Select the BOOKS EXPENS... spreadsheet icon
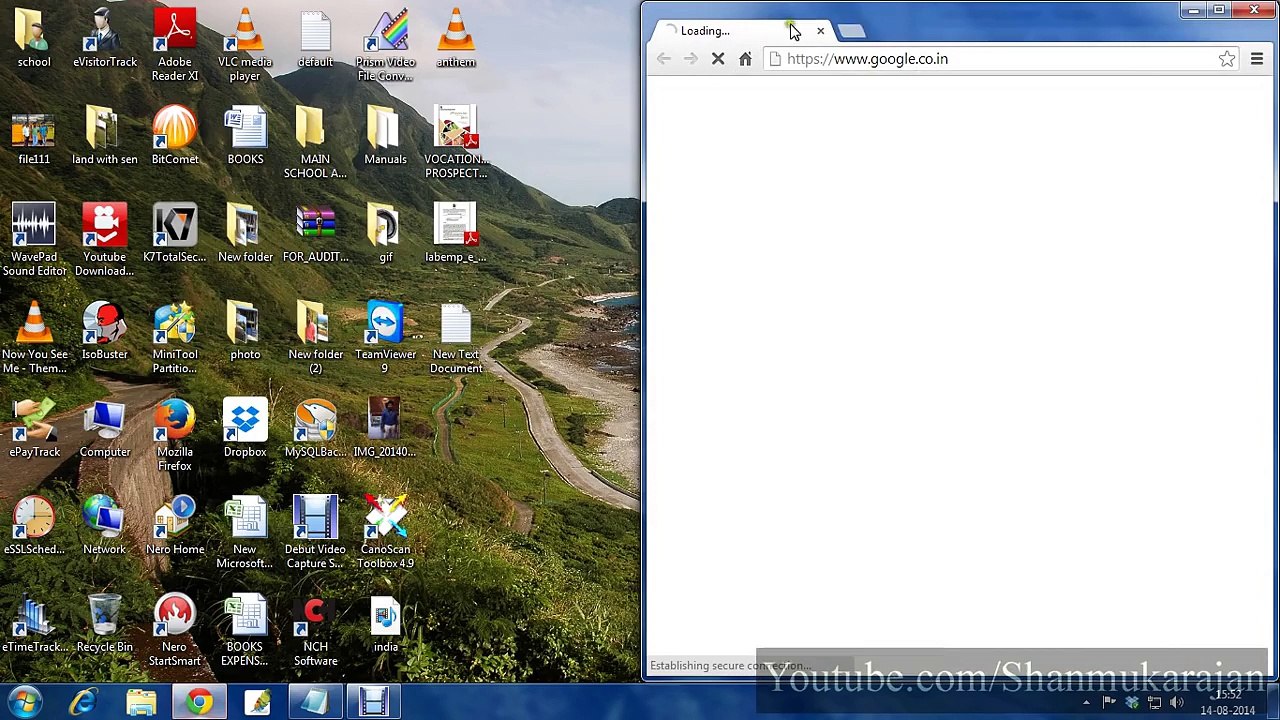Image resolution: width=1280 pixels, height=720 pixels. [245, 630]
